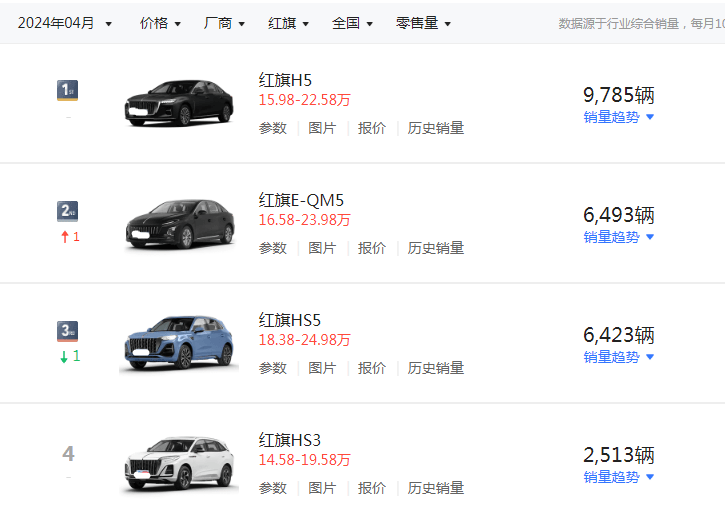This screenshot has width=725, height=515.
Task: Expand 销量趋势 for 红旗H5
Action: click(619, 117)
